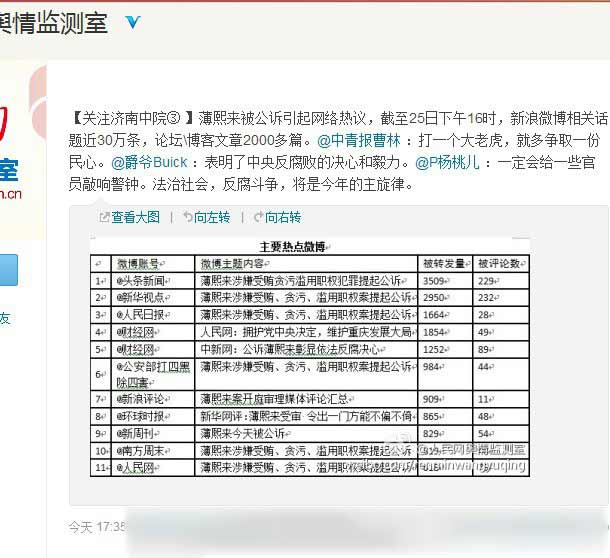Click table title 主要热点微博
The height and width of the screenshot is (558, 610).
tap(292, 247)
